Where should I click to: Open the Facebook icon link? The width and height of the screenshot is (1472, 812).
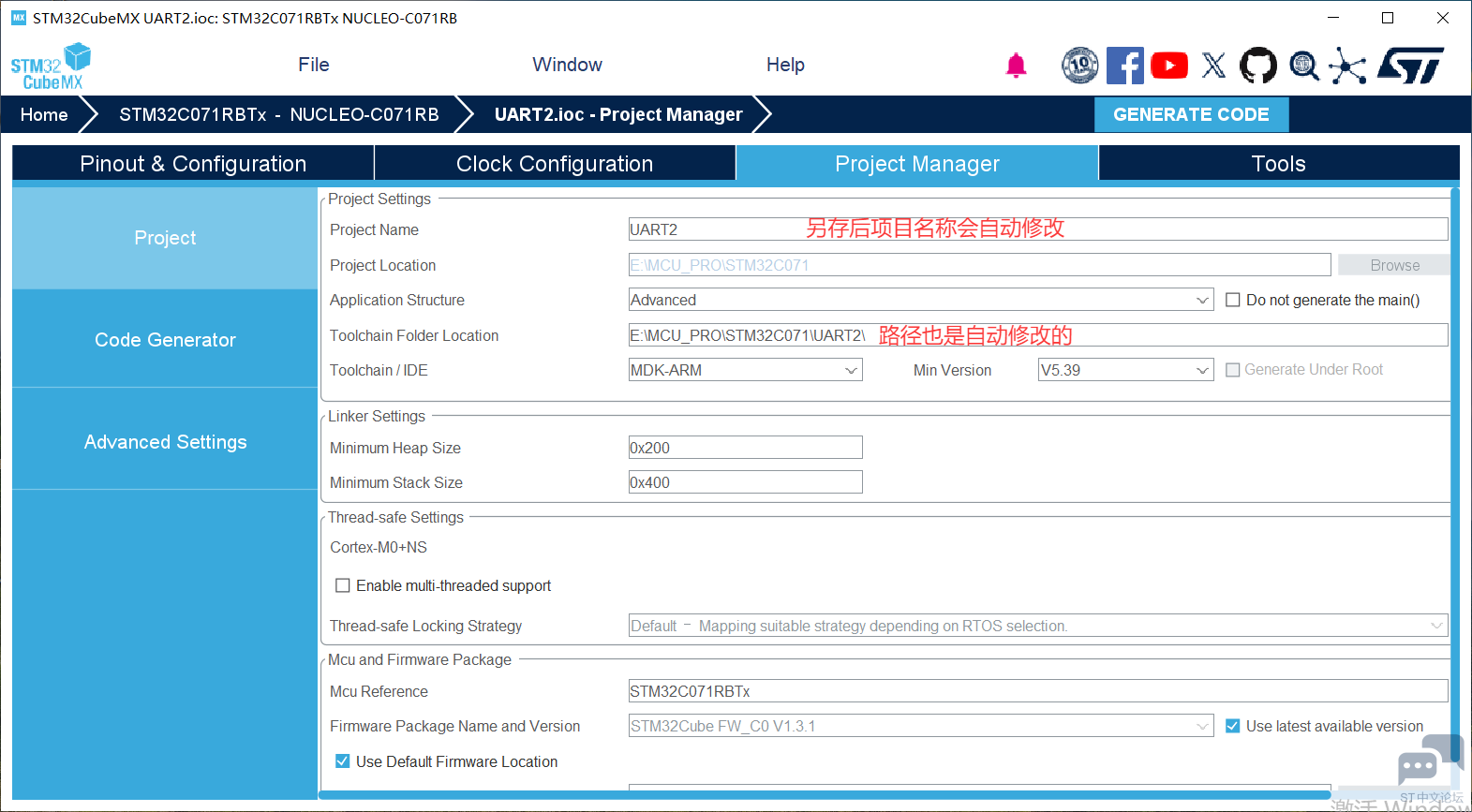(x=1124, y=66)
